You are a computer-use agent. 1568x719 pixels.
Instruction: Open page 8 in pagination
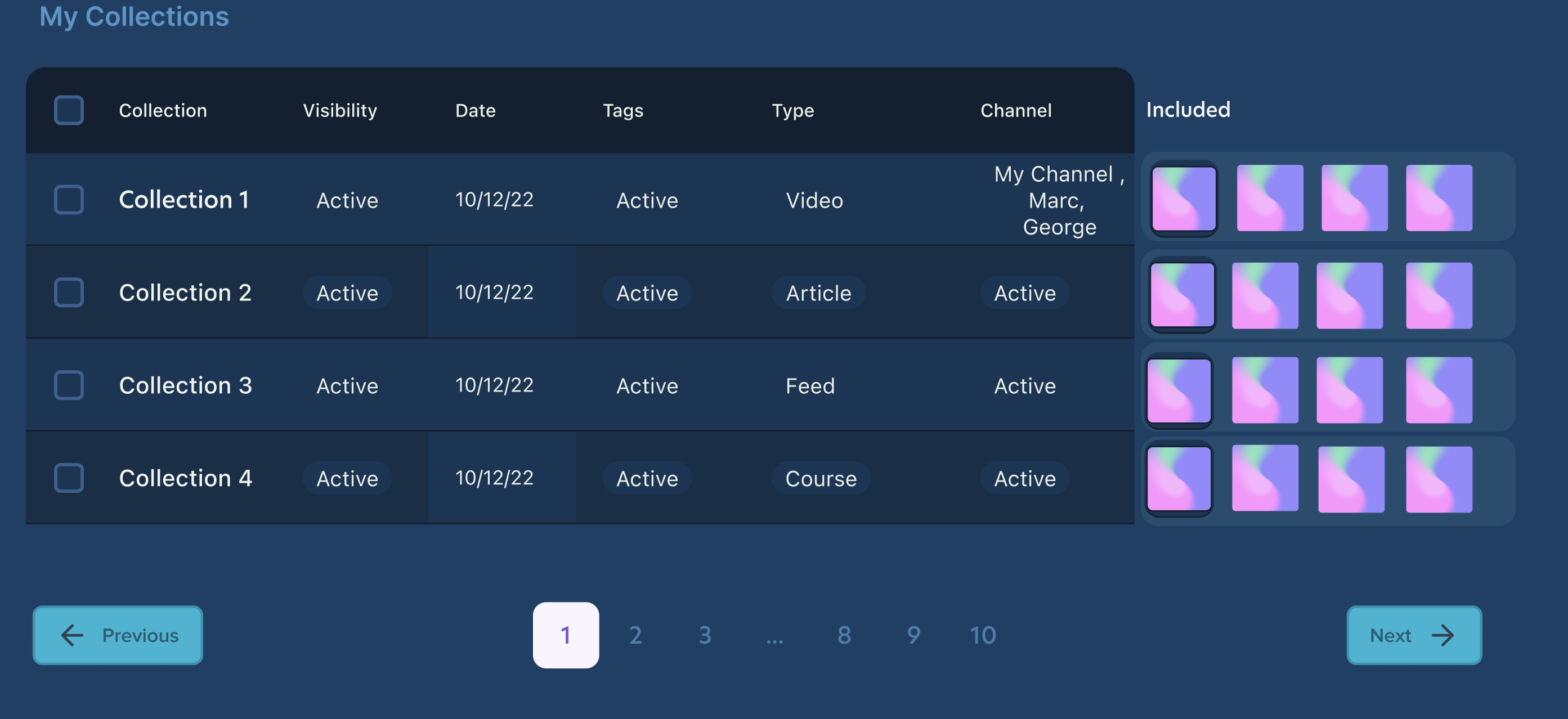pyautogui.click(x=844, y=635)
